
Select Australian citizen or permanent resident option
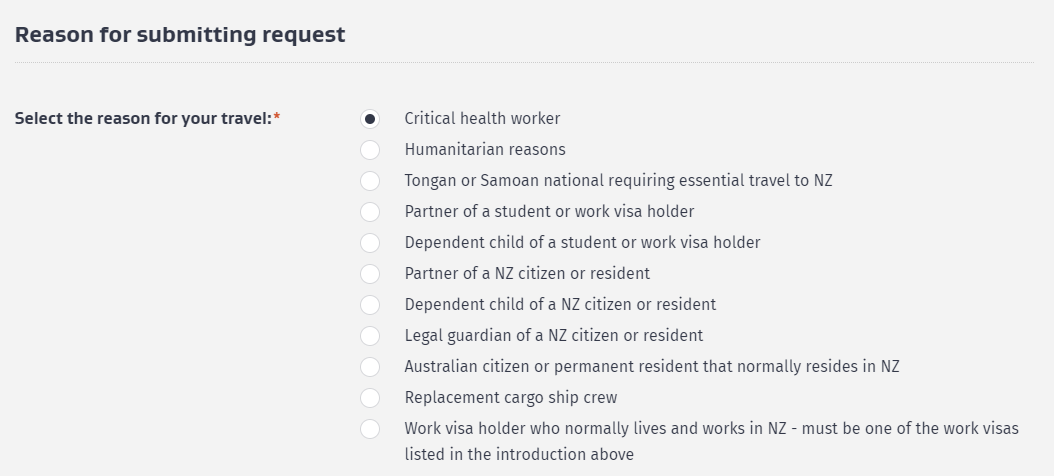370,366
